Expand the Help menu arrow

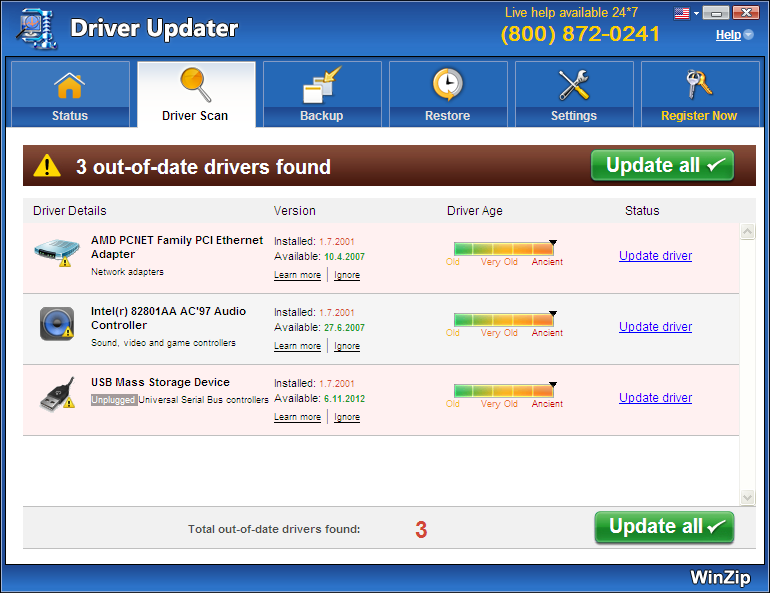coord(748,35)
